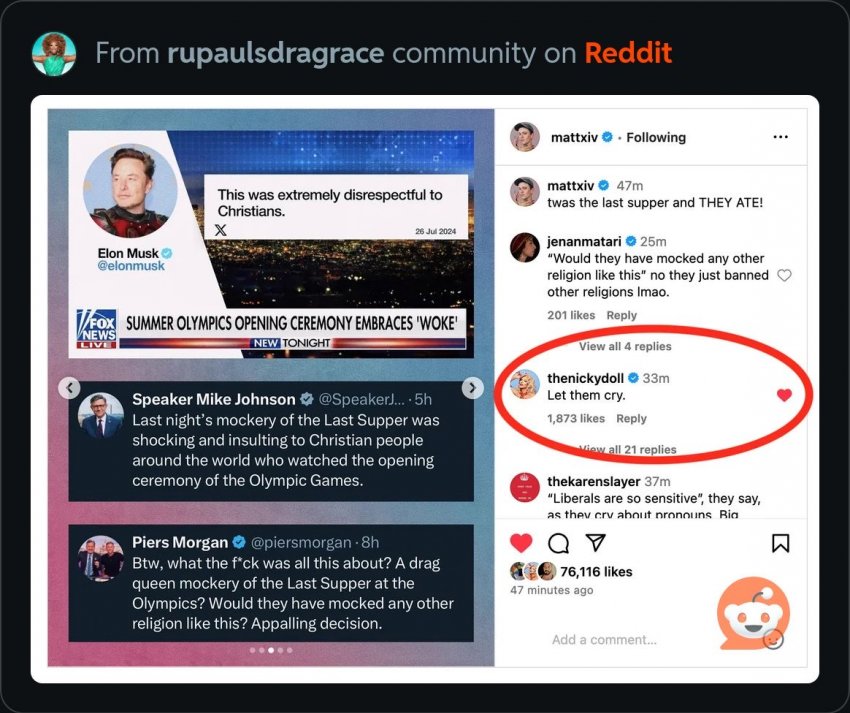Image resolution: width=850 pixels, height=713 pixels.
Task: Toggle like on jenanmatari's comment
Action: [784, 275]
